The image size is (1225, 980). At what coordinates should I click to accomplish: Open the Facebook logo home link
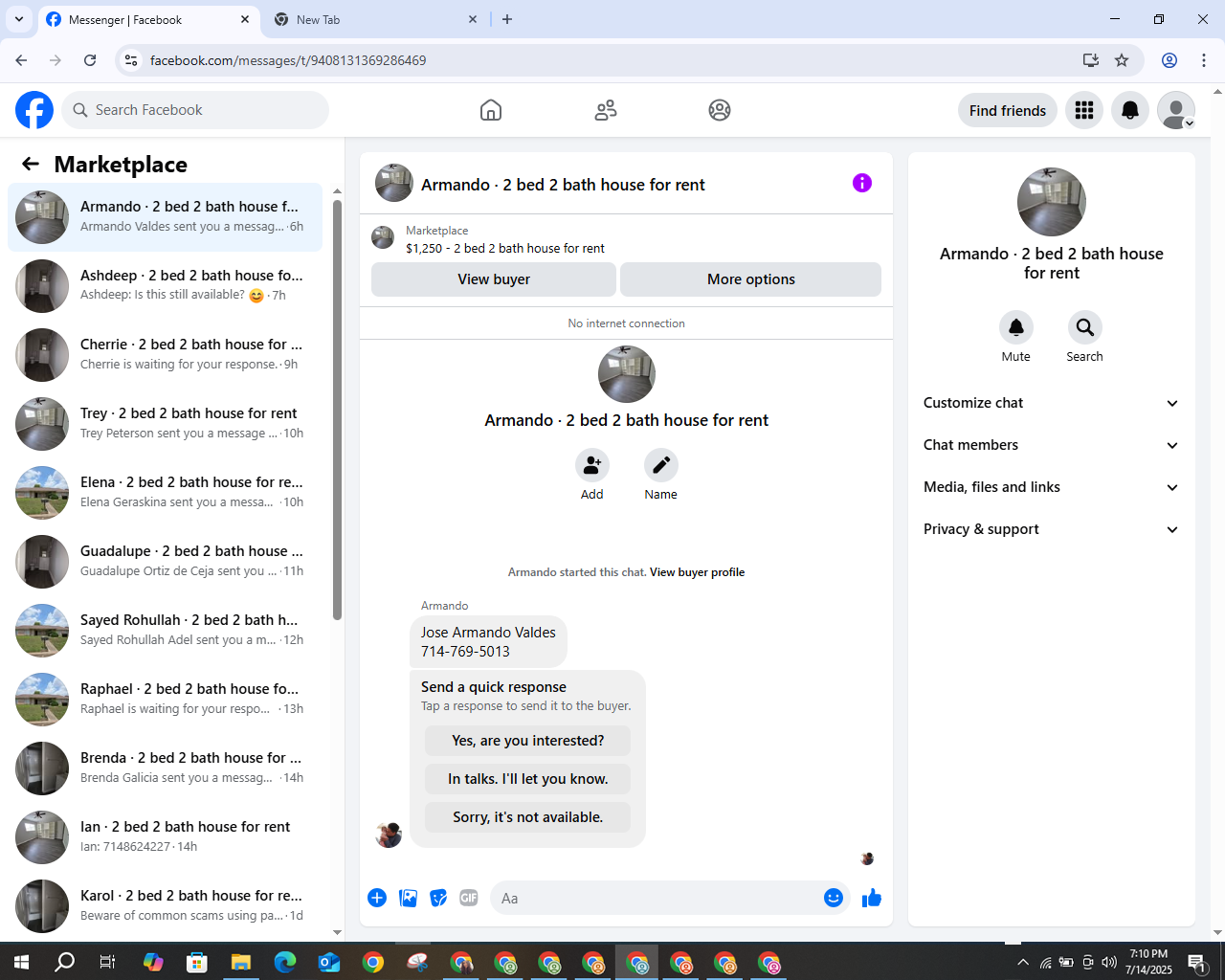(34, 110)
